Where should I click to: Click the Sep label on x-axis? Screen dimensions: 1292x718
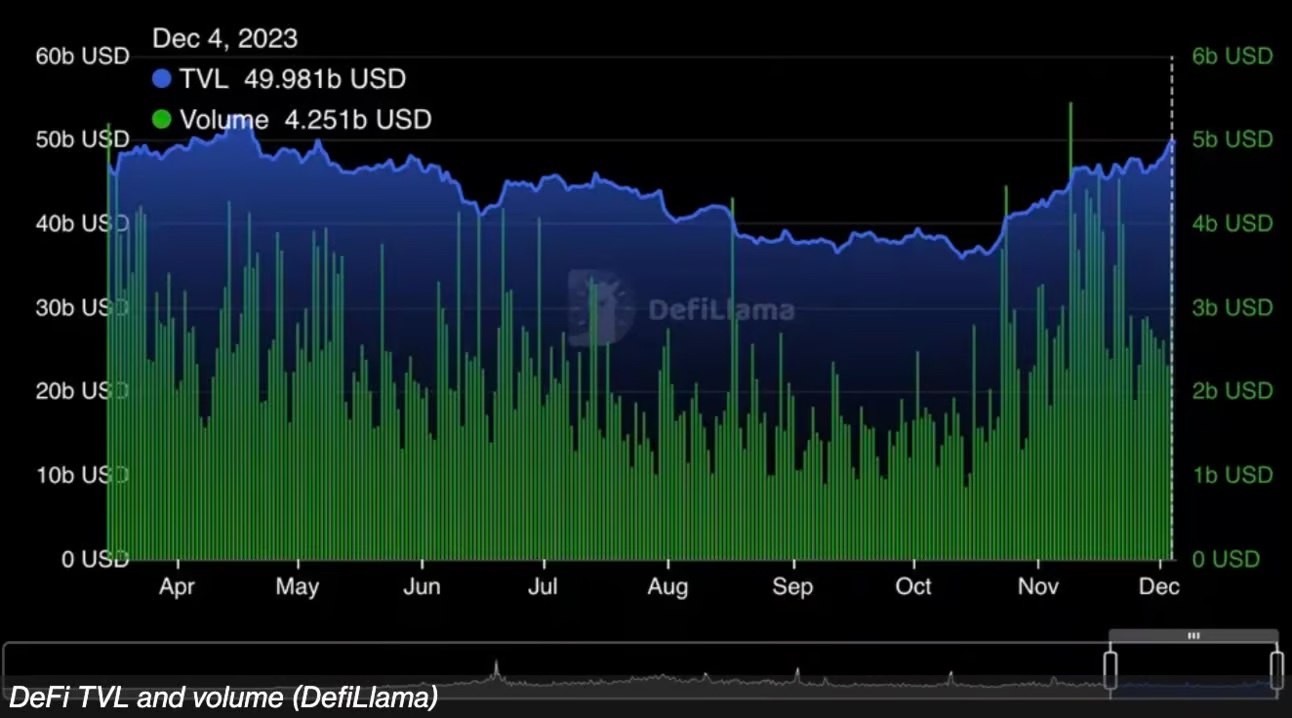click(x=792, y=587)
